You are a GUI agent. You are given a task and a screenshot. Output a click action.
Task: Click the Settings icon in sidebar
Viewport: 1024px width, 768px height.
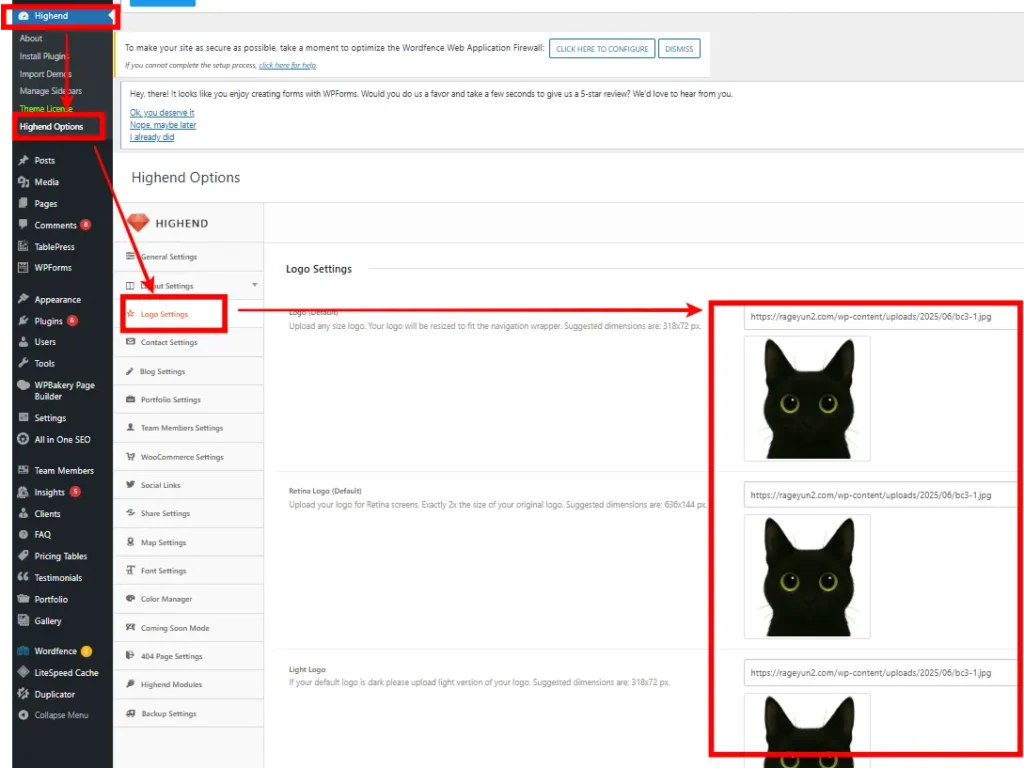[x=24, y=417]
